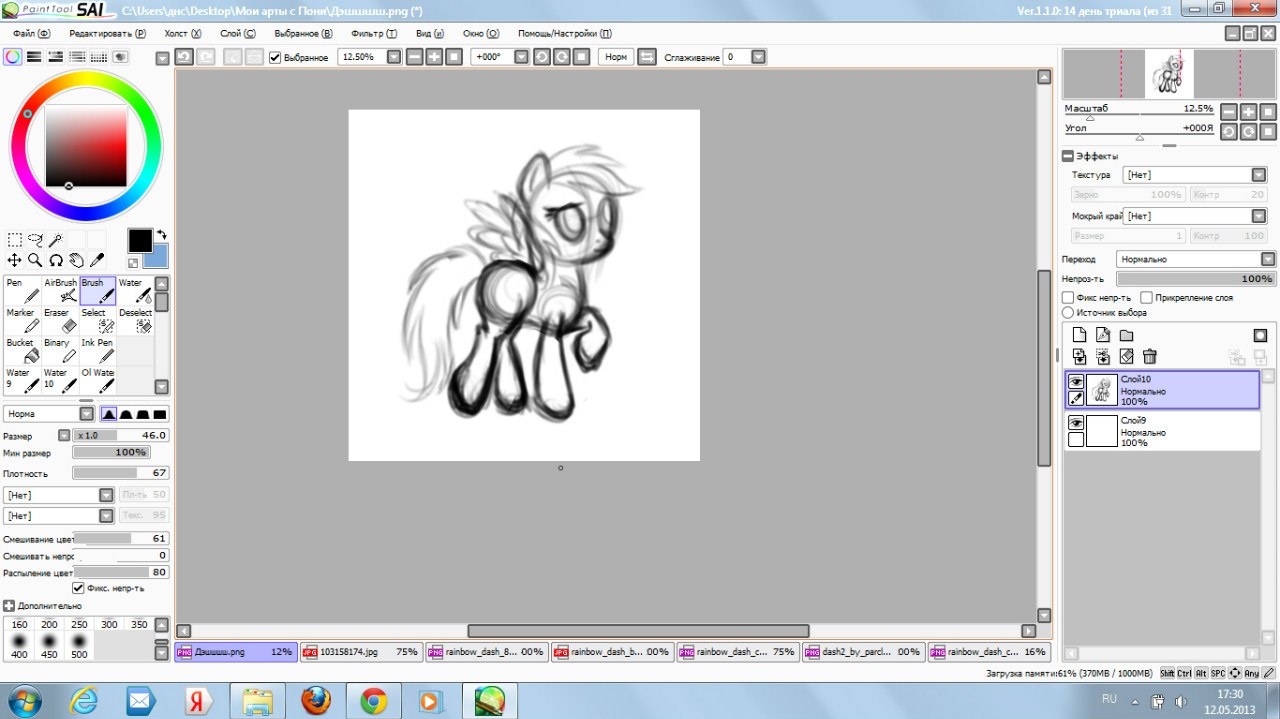Open the Текстура dropdown
Viewport: 1280px width, 719px height.
tap(1194, 175)
